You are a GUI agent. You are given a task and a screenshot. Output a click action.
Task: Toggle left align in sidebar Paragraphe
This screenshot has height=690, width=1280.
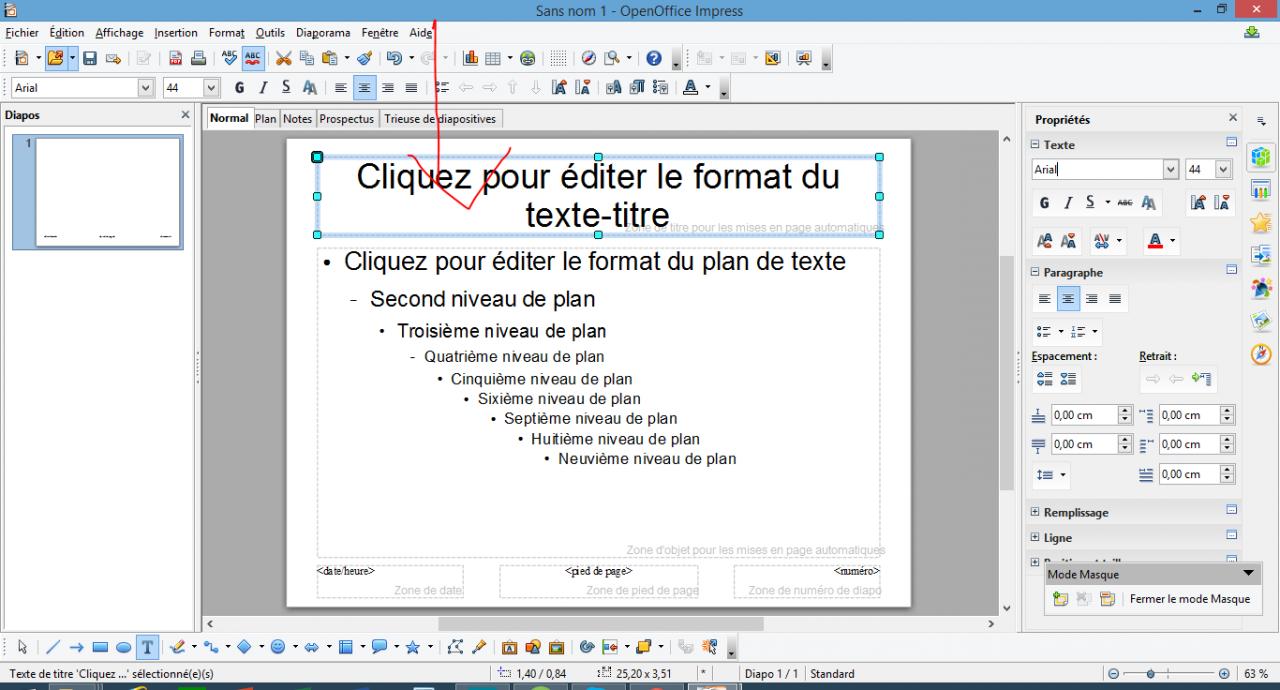click(x=1045, y=299)
